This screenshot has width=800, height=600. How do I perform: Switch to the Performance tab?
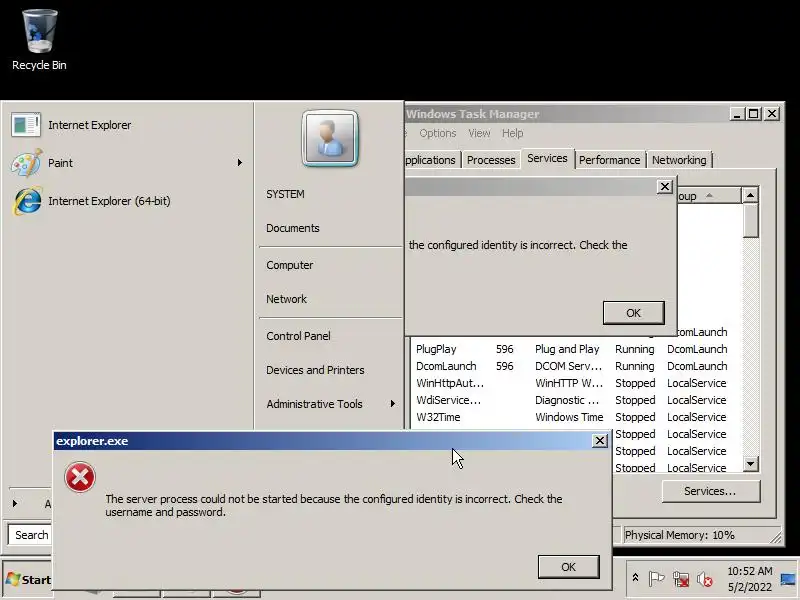[x=610, y=160]
